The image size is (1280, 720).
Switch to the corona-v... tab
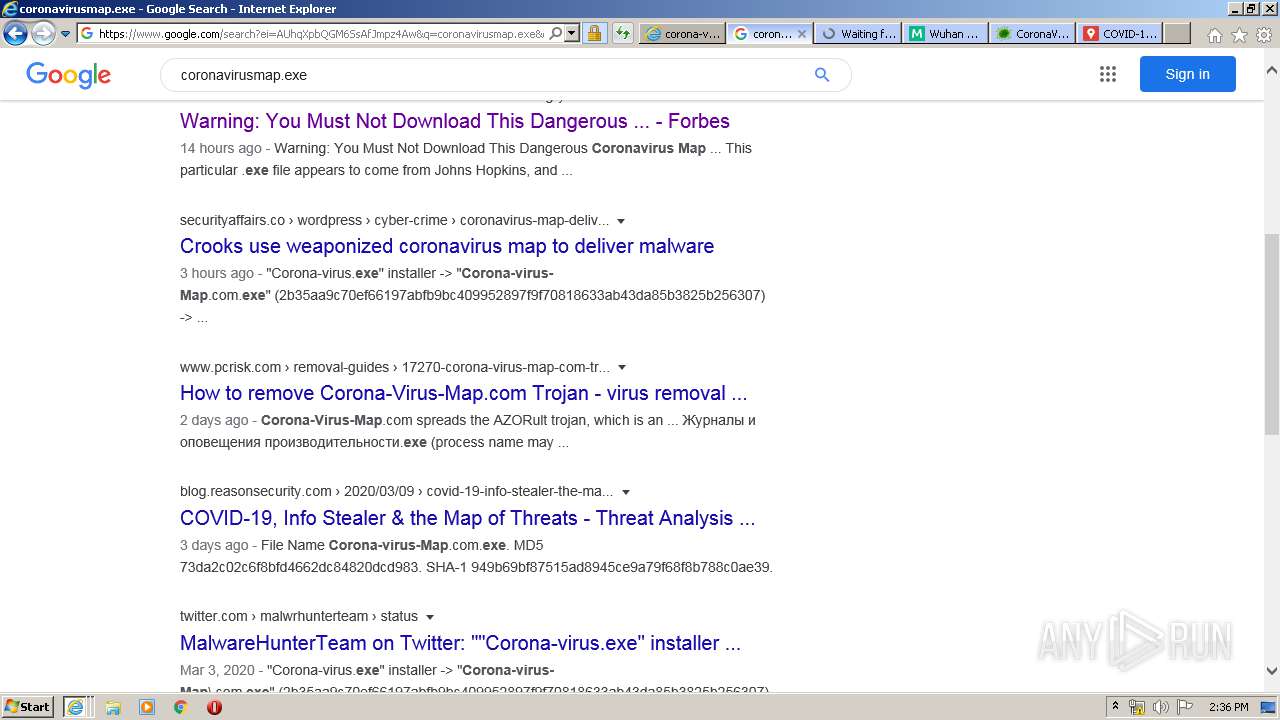click(x=683, y=33)
